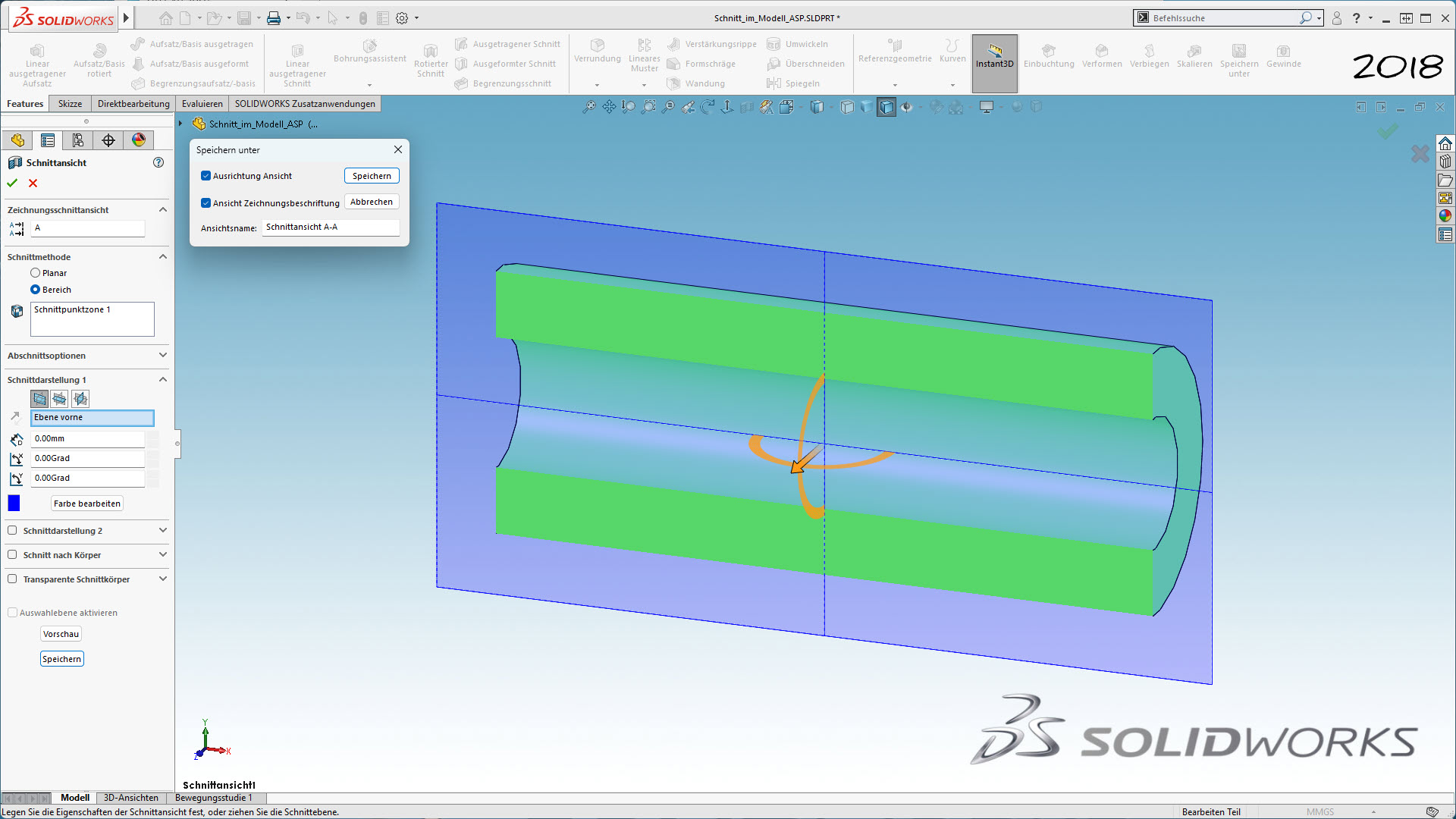Expand Transparente Schnittkörper options

[x=162, y=579]
